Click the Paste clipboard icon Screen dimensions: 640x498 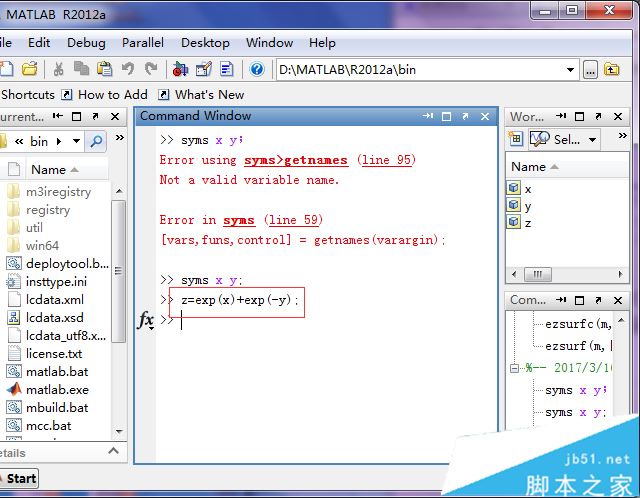pyautogui.click(x=104, y=69)
